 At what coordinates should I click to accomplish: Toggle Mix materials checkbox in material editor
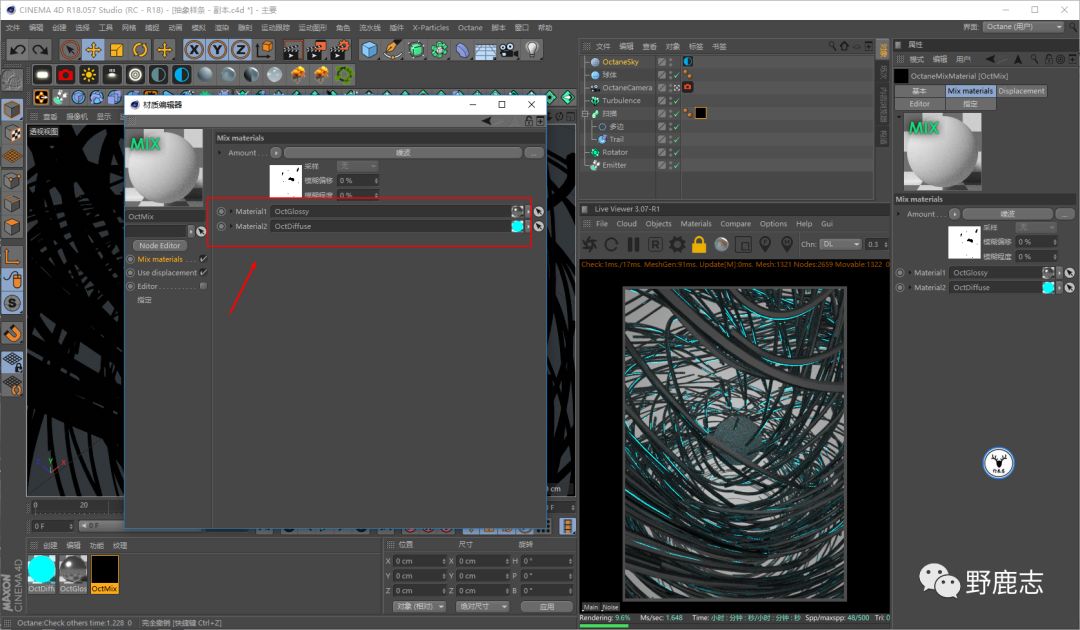point(203,259)
